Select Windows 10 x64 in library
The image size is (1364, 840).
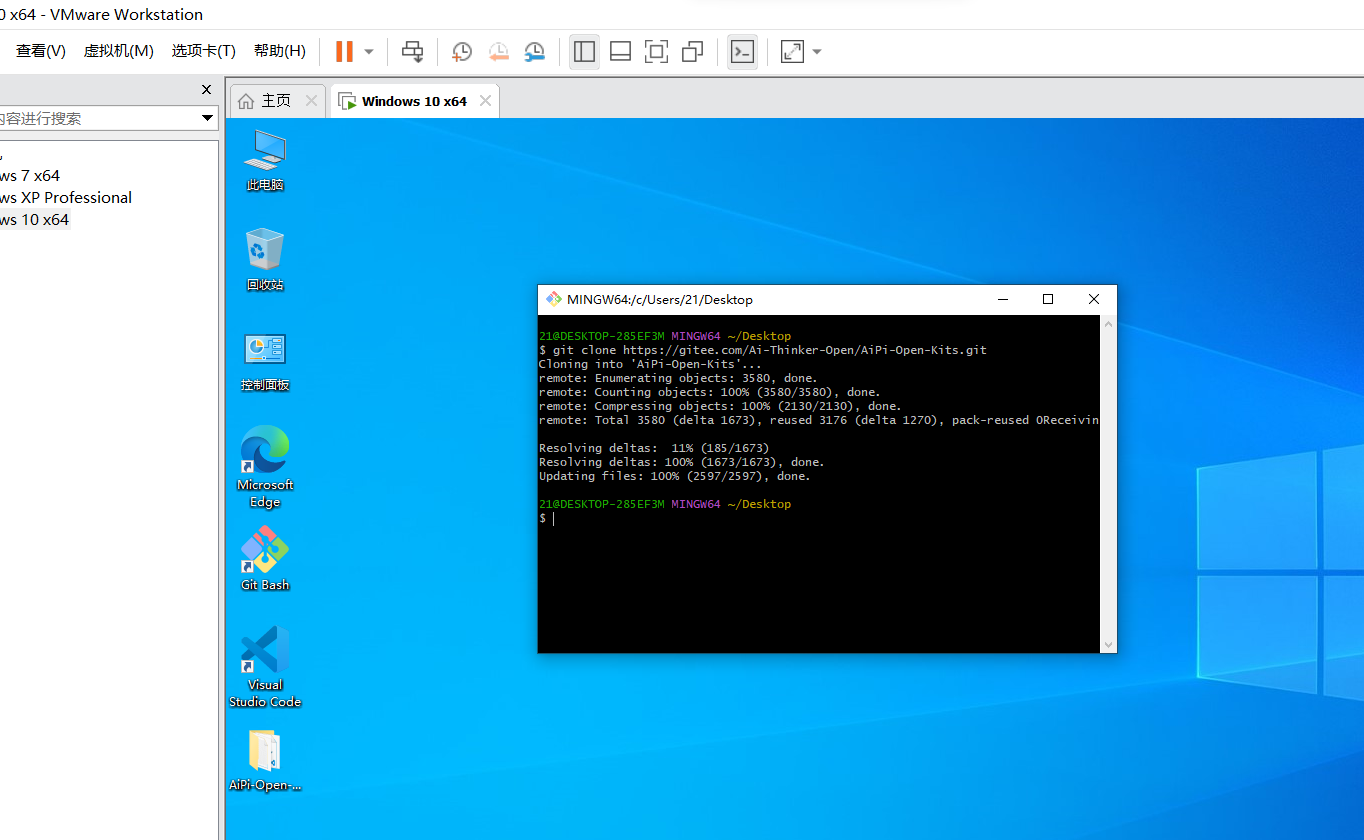35,220
